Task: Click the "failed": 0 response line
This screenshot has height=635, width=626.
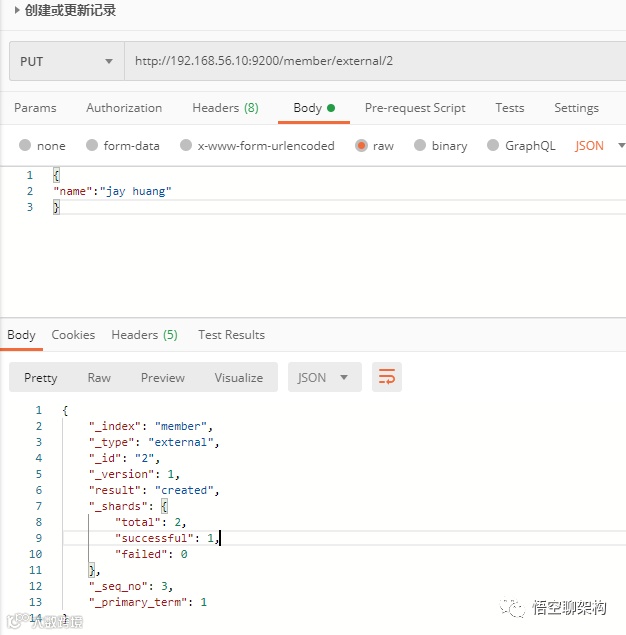Action: 151,554
